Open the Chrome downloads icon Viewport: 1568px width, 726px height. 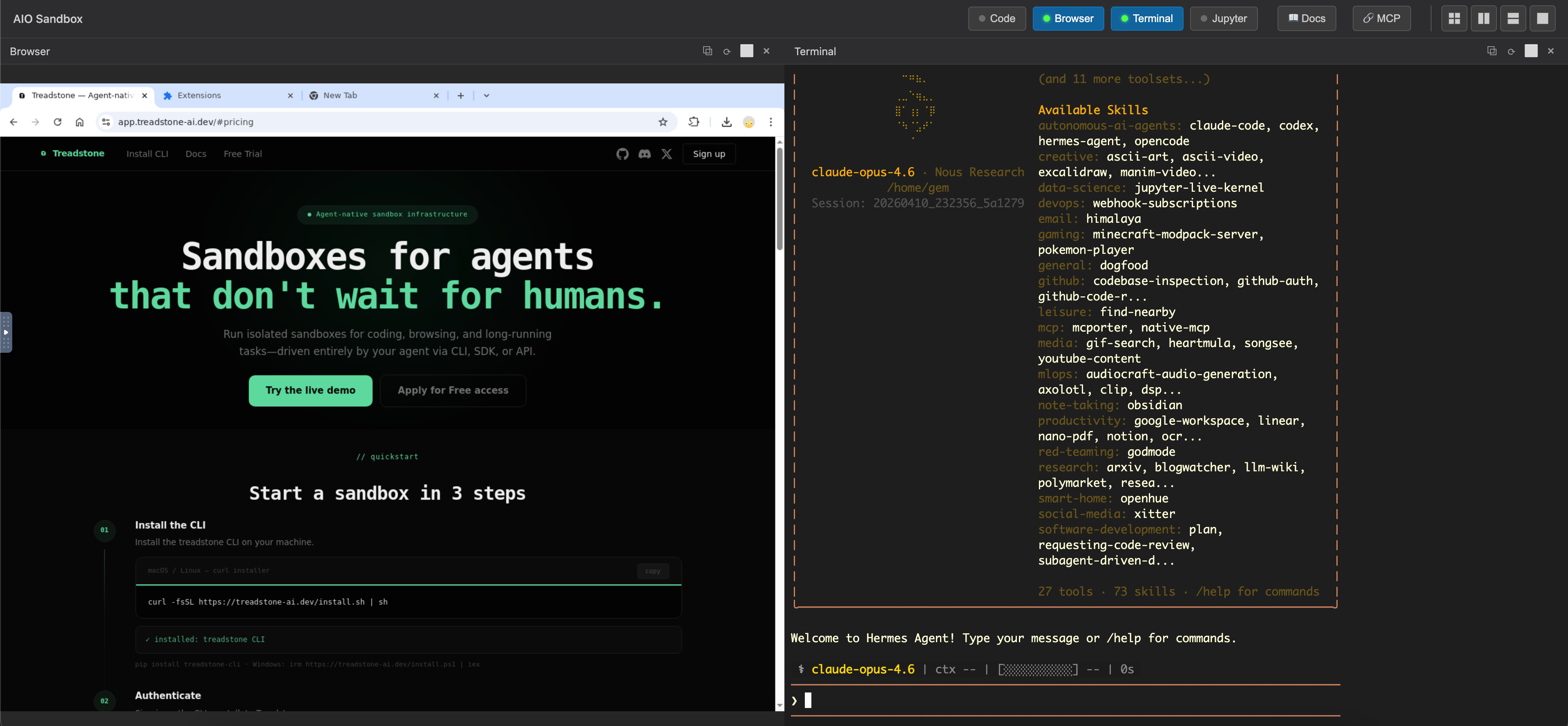pos(726,122)
